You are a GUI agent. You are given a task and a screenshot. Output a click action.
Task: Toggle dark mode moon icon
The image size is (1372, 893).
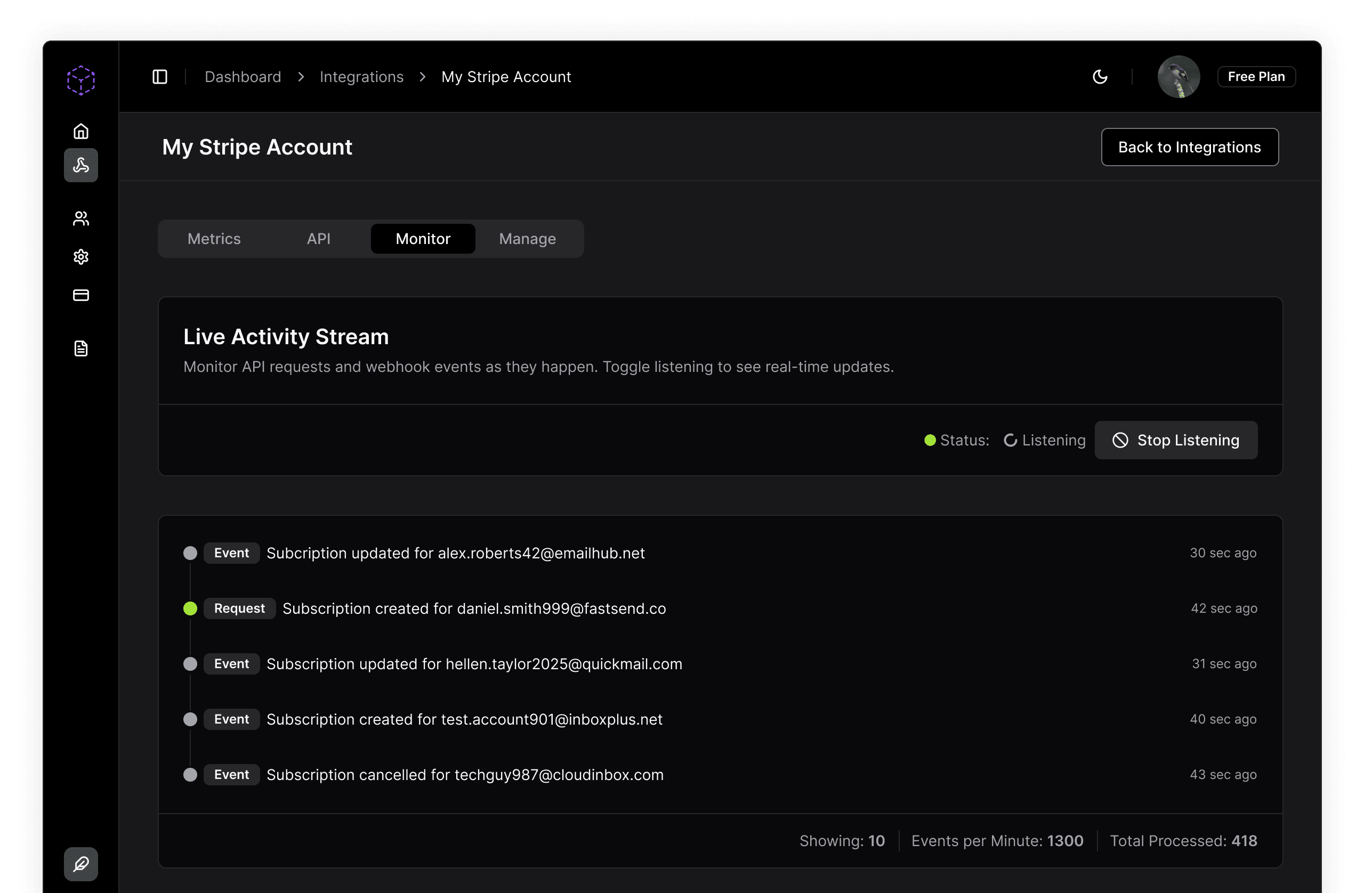pos(1100,77)
